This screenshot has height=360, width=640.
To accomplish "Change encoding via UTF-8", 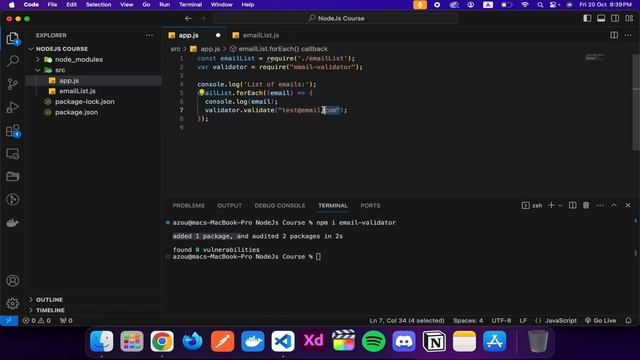I will 501,320.
